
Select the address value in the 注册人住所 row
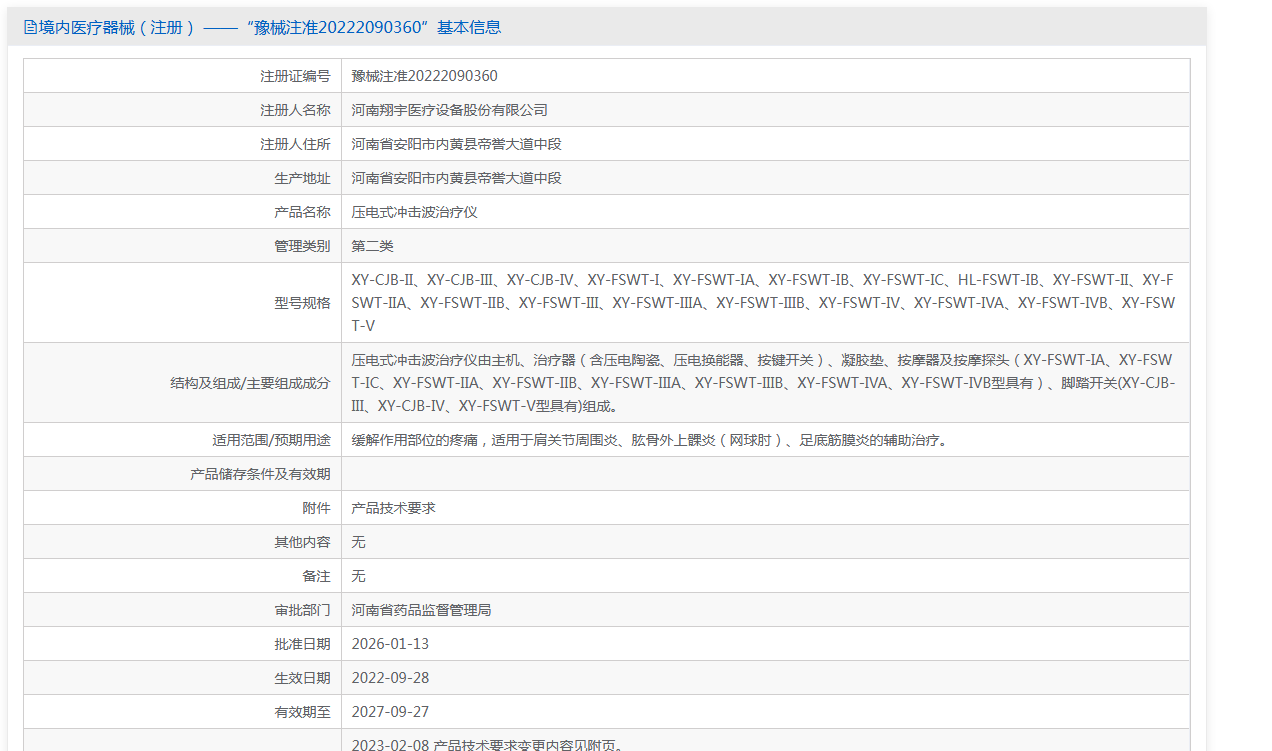[457, 144]
